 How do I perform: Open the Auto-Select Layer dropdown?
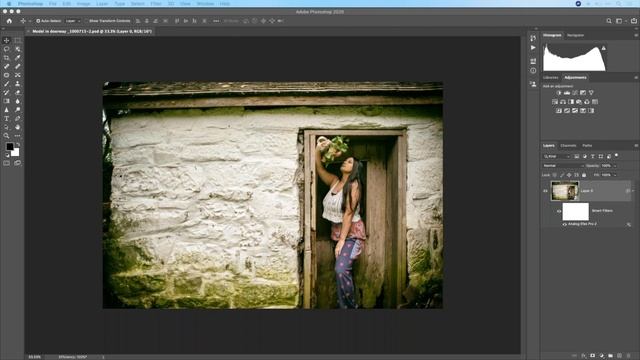(x=73, y=21)
